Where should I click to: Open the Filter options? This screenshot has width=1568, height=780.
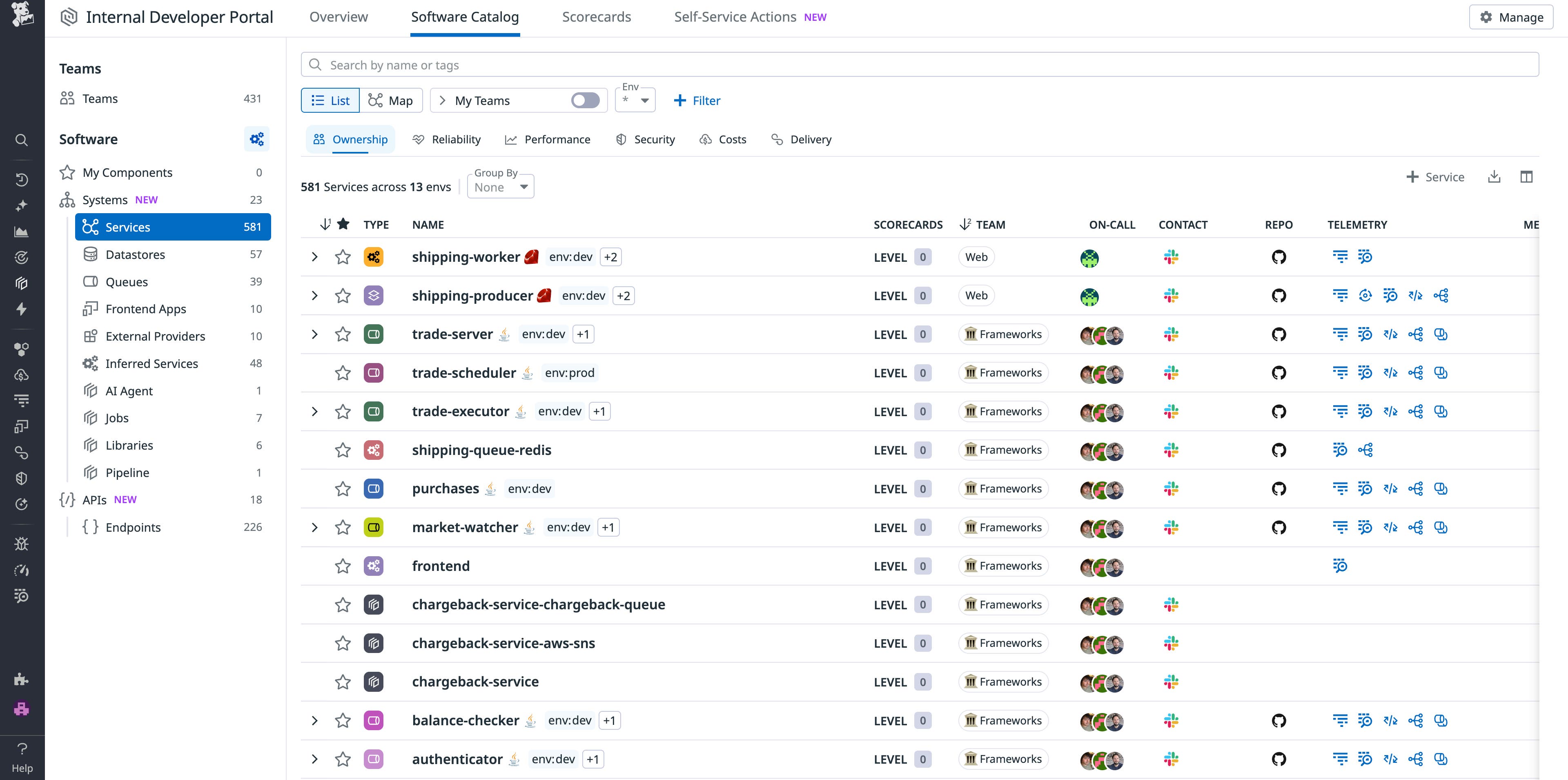696,100
